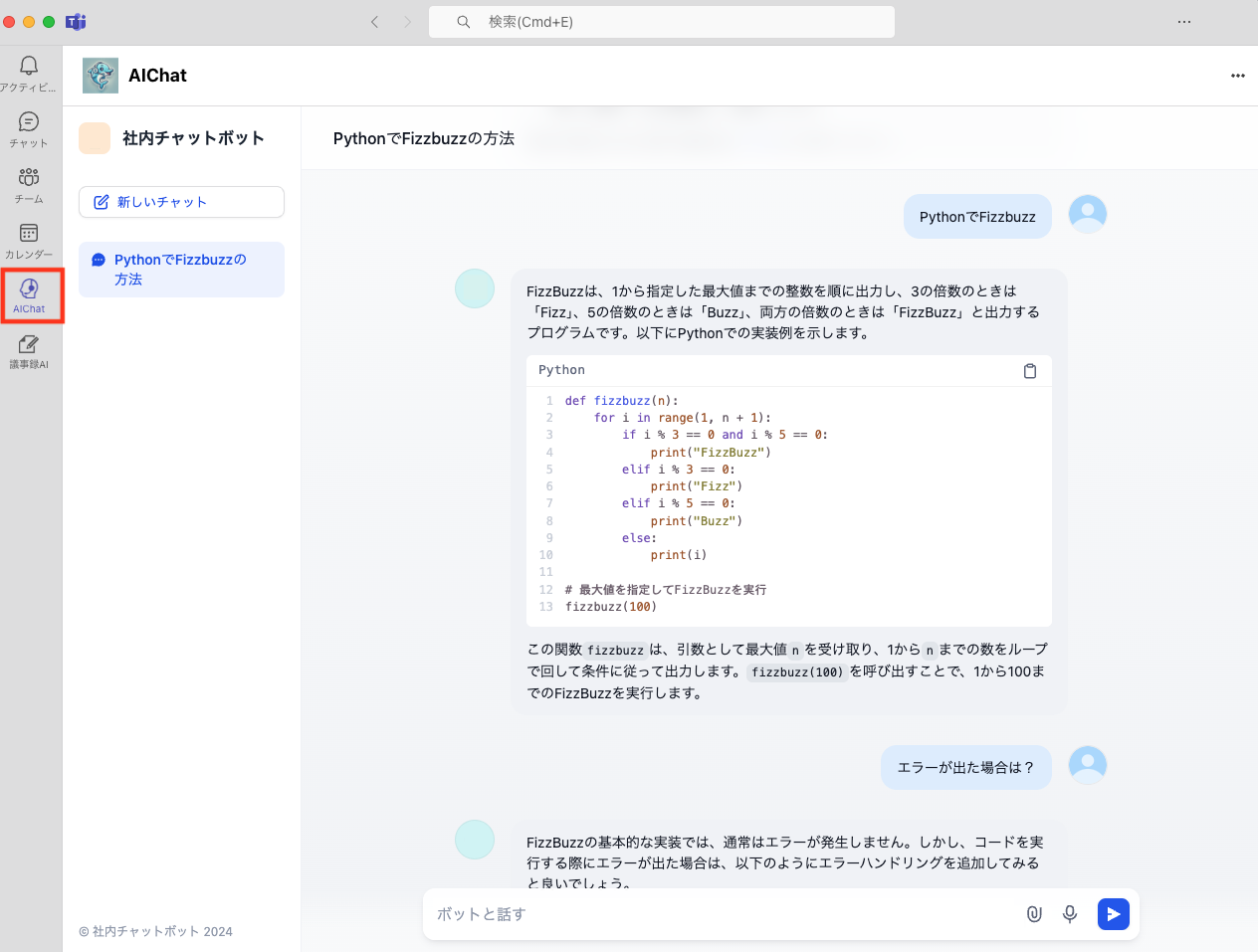
Task: Attach a file with the paperclip icon
Action: coord(1034,914)
